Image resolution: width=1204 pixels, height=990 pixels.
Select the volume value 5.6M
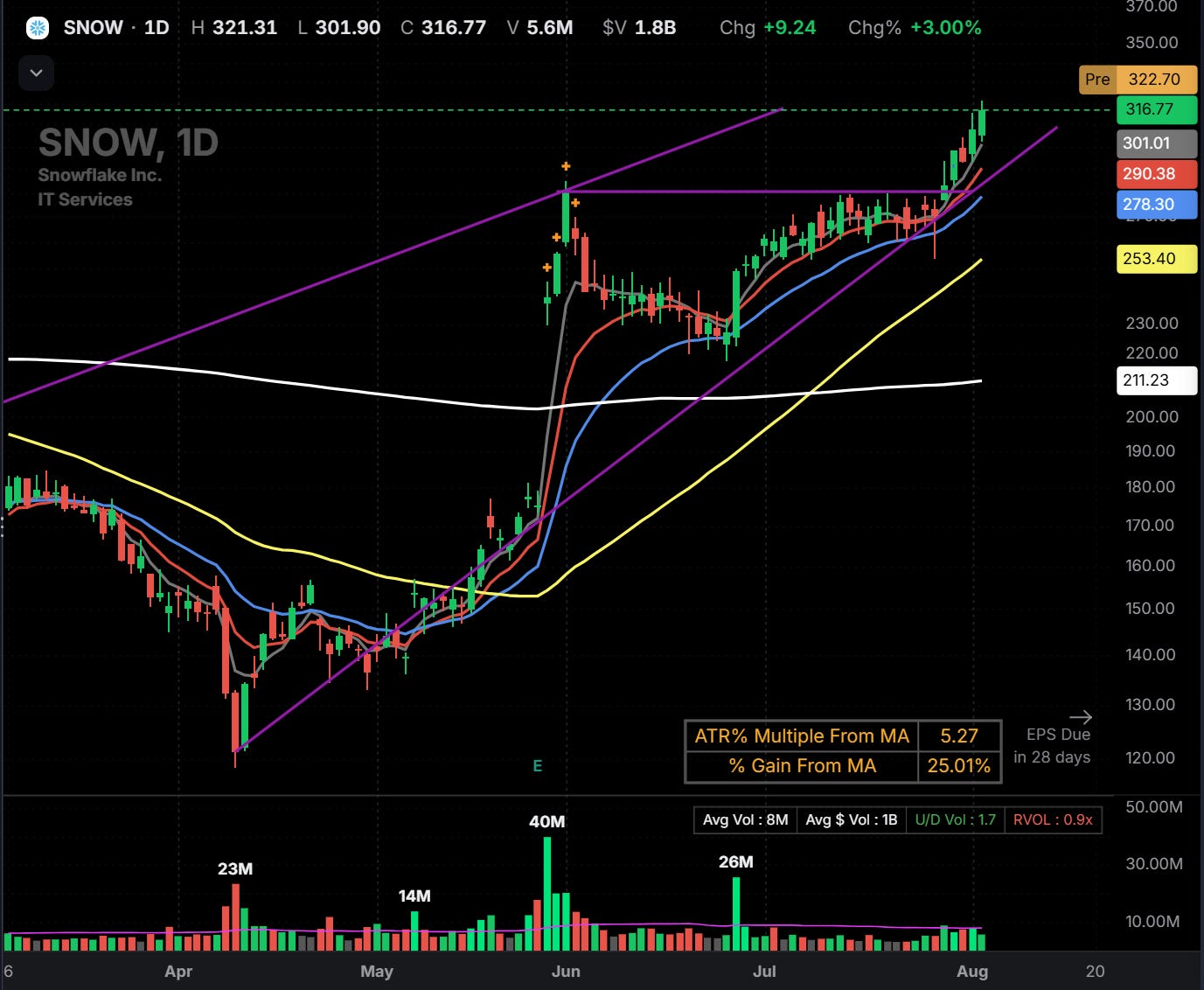(551, 27)
